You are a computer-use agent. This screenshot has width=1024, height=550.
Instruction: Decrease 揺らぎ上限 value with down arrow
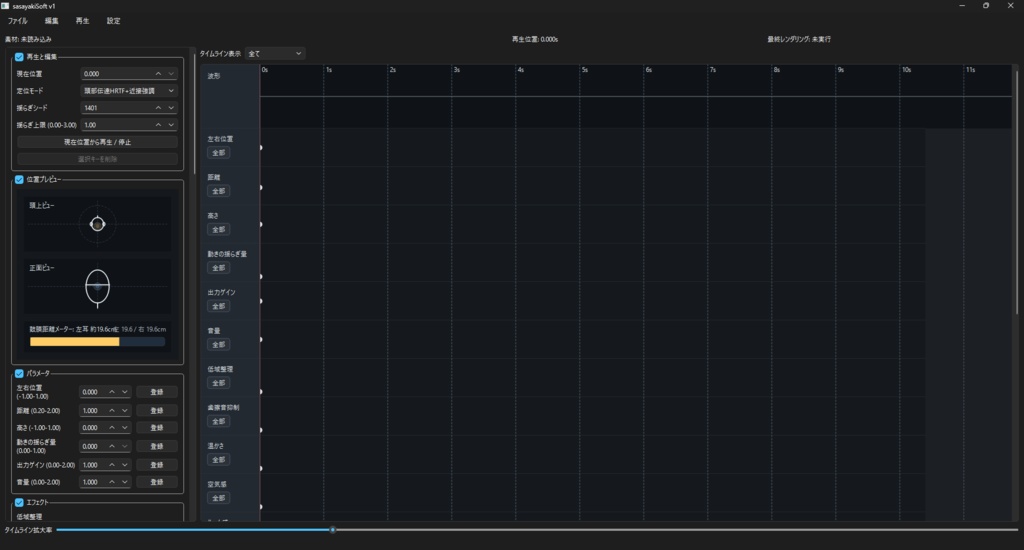(x=171, y=125)
